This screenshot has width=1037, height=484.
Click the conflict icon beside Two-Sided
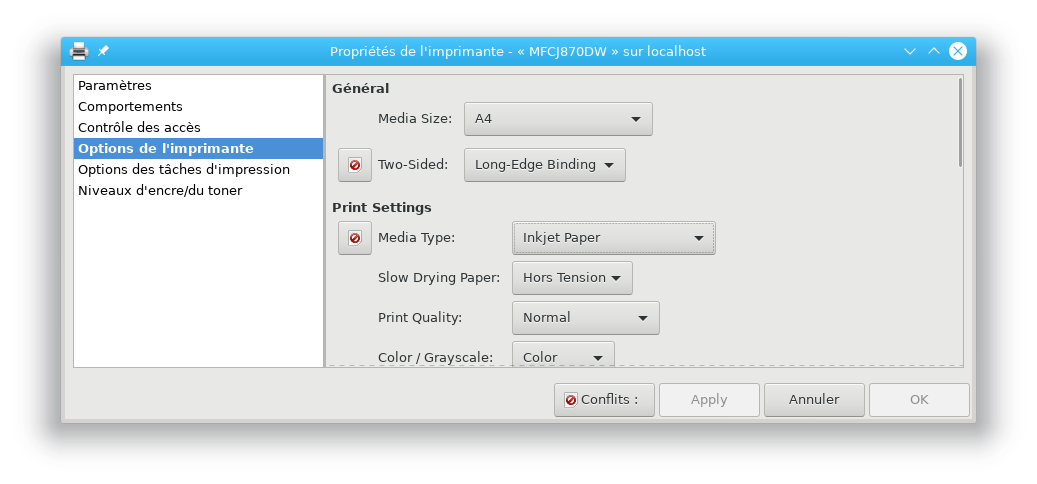(x=354, y=165)
